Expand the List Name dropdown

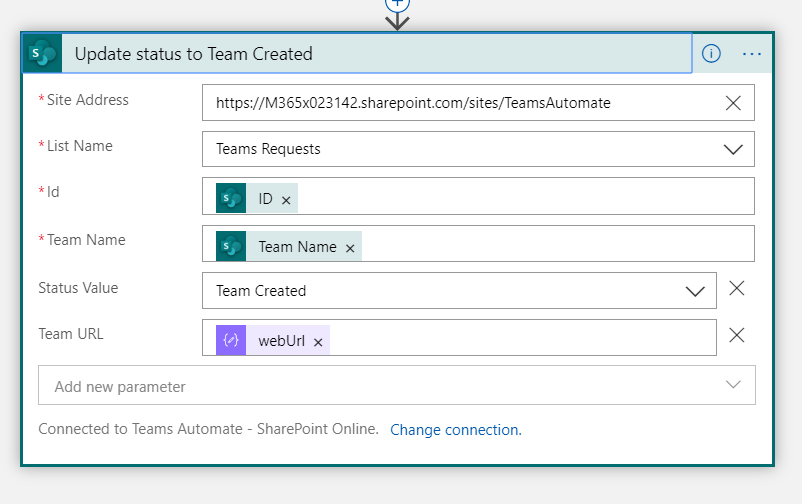click(733, 149)
